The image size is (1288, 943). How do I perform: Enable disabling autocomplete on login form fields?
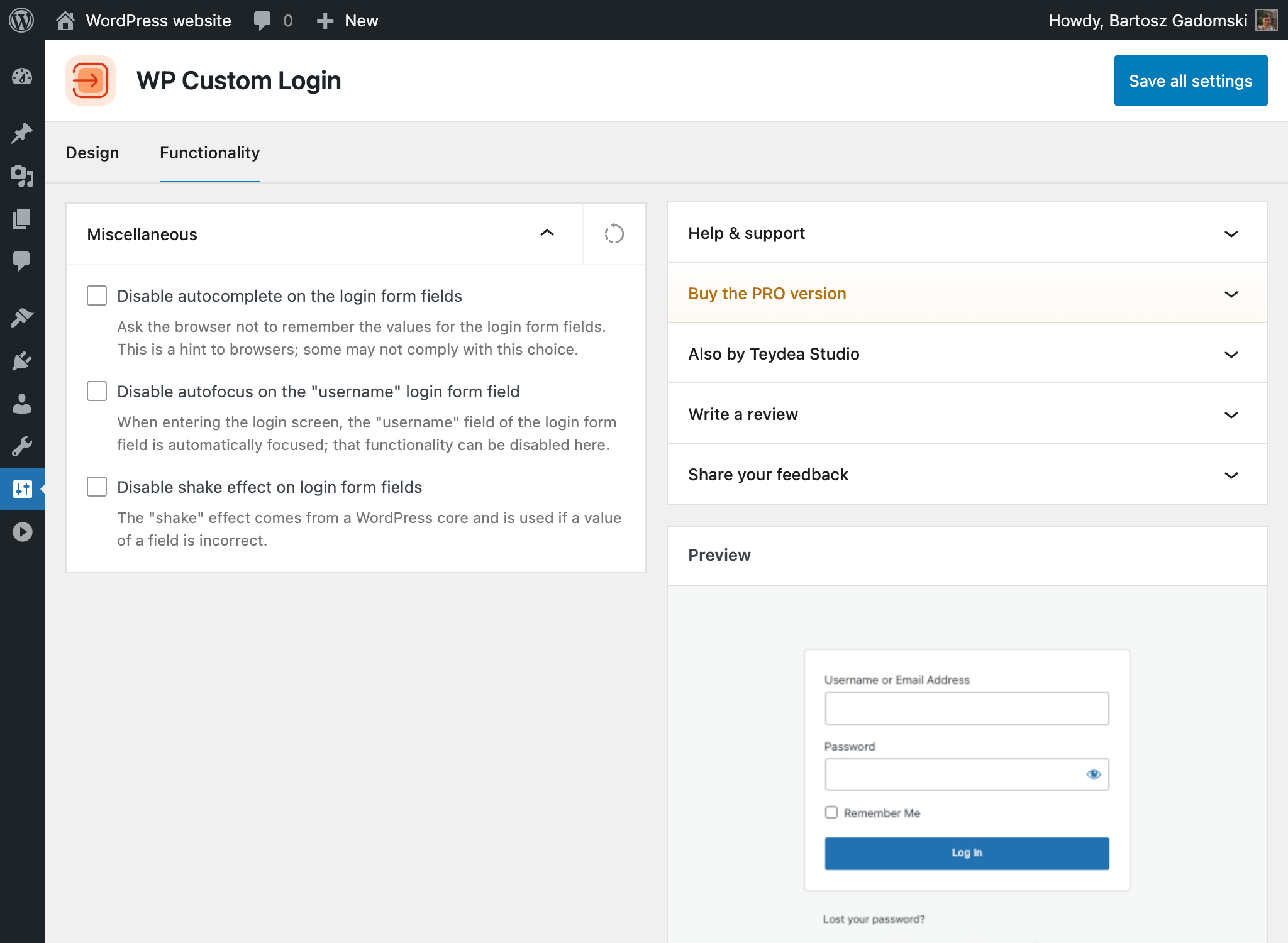coord(96,295)
